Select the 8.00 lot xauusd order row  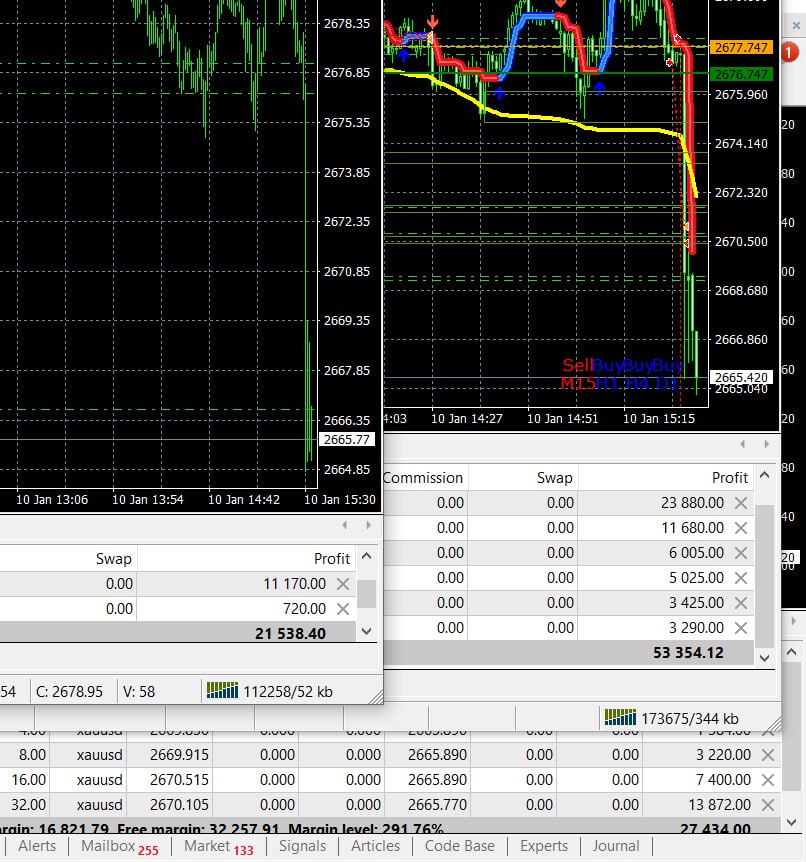point(390,755)
